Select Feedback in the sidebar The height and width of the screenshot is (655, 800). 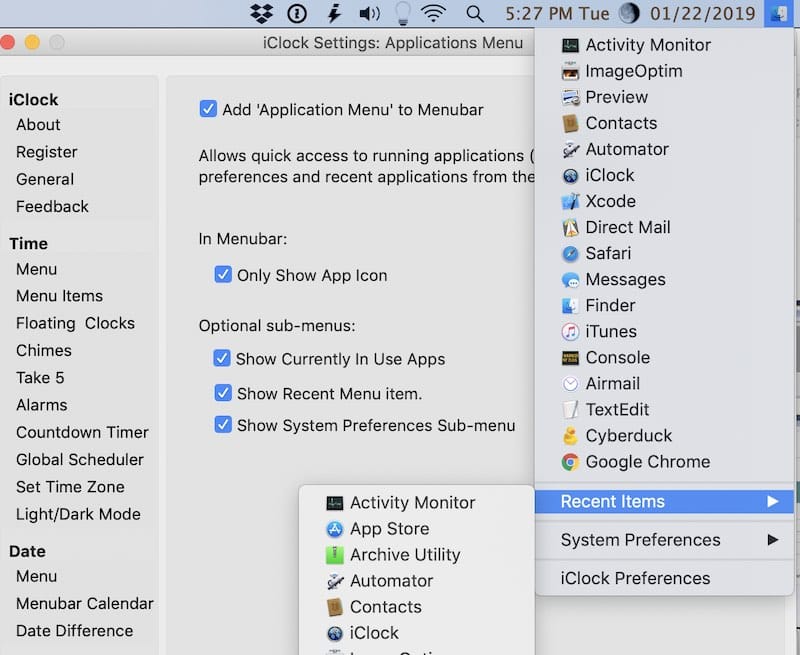pyautogui.click(x=52, y=207)
